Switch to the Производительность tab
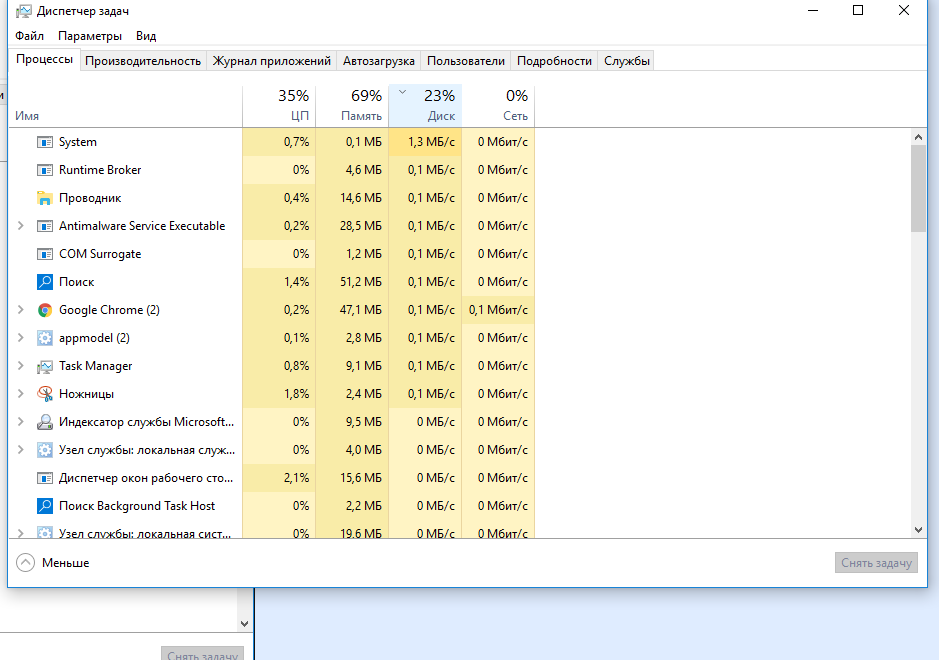The image size is (939, 660). coord(143,61)
